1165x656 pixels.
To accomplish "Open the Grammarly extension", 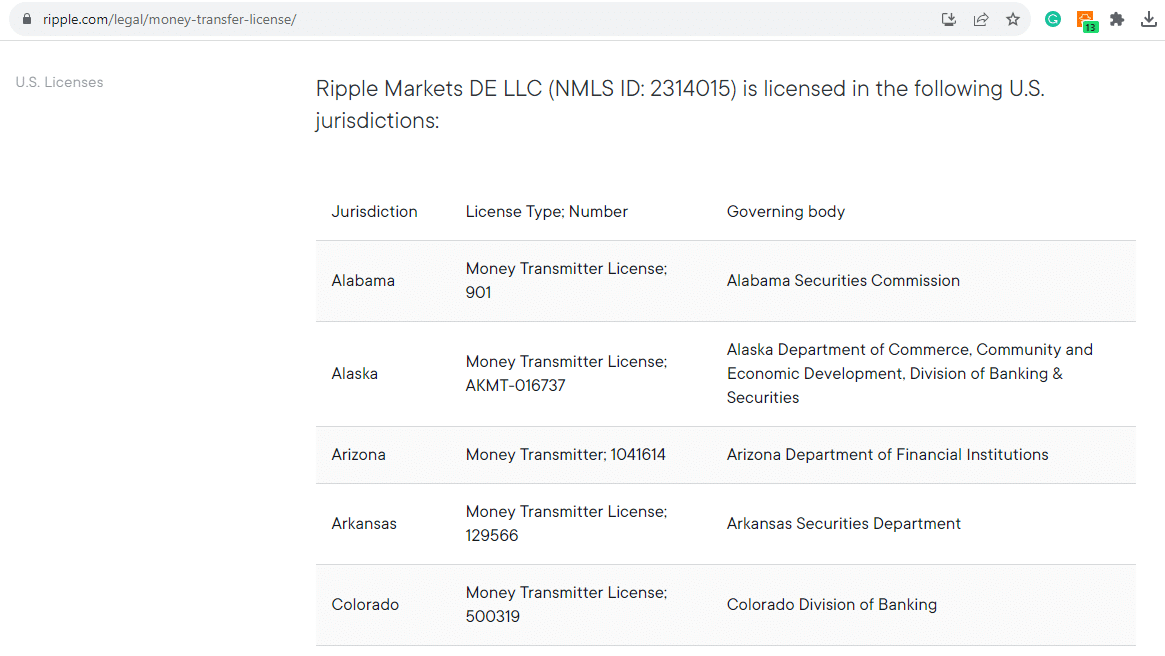I will click(1053, 19).
